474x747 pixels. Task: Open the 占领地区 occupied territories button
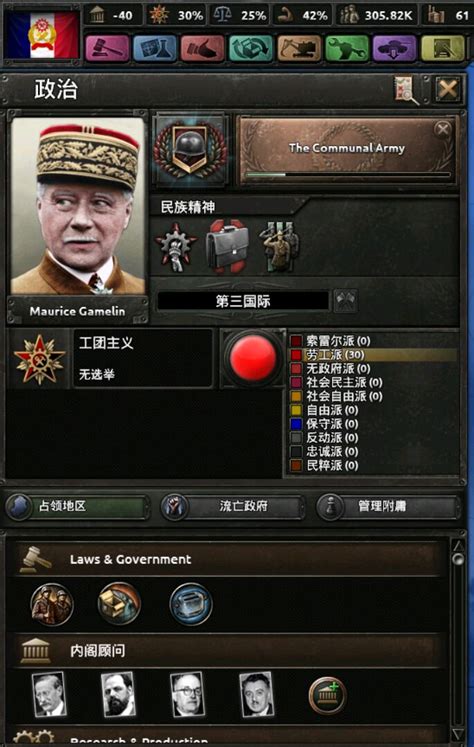coord(77,506)
